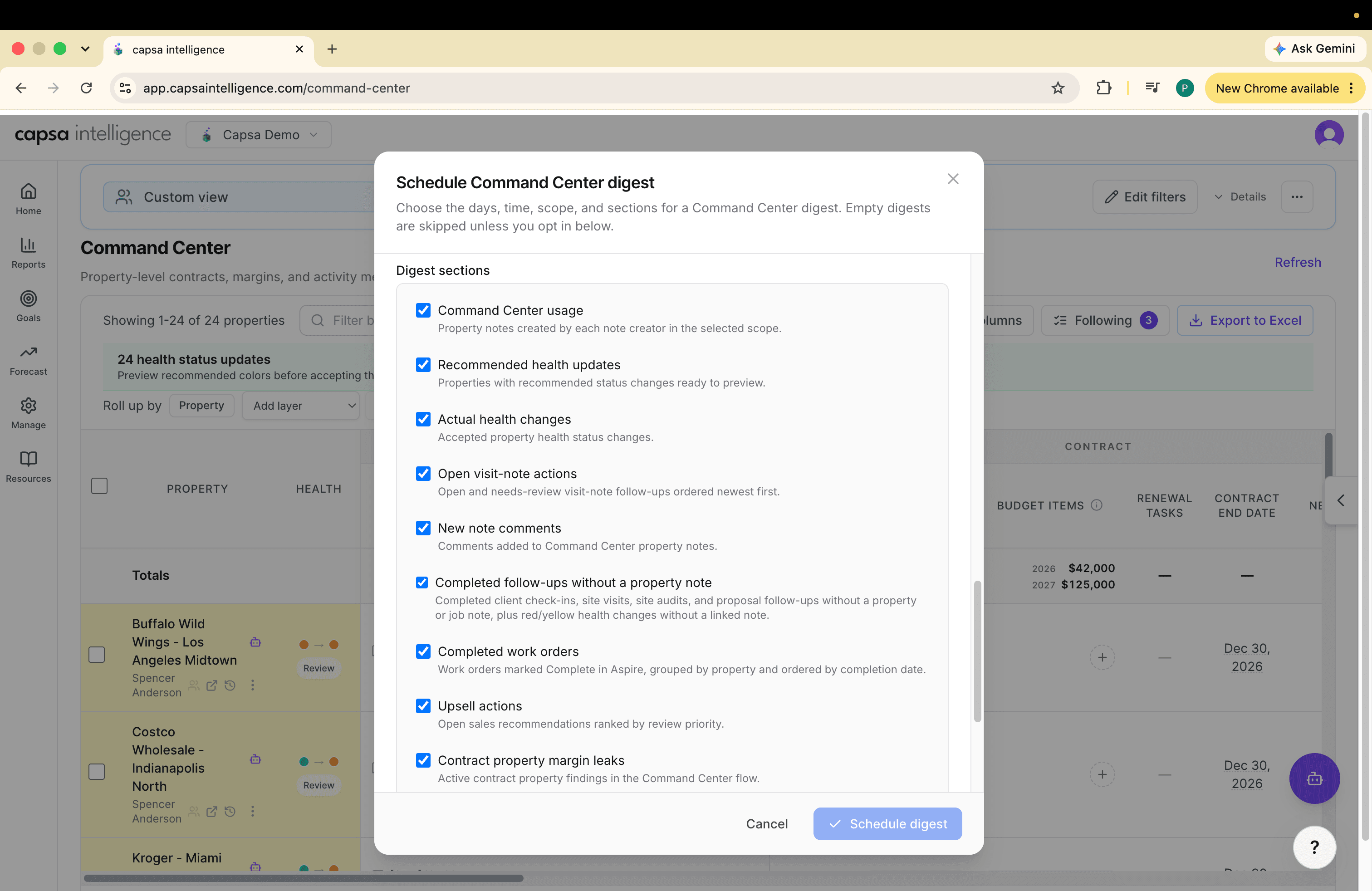This screenshot has width=1372, height=891.
Task: Click Edit filters
Action: (1145, 197)
